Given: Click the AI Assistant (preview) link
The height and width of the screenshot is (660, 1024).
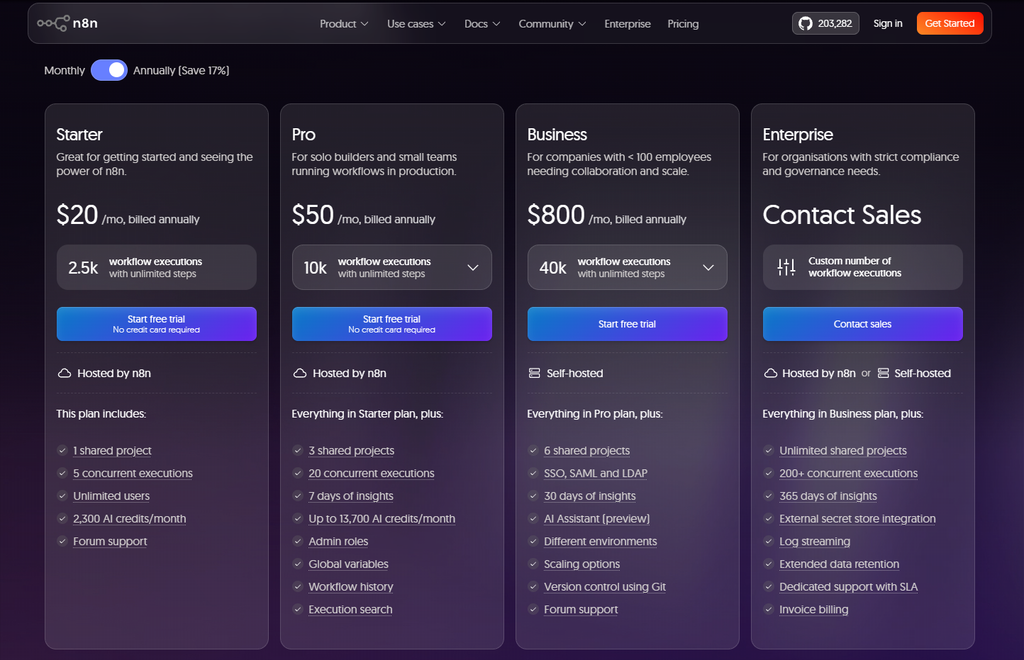Looking at the screenshot, I should click(597, 518).
